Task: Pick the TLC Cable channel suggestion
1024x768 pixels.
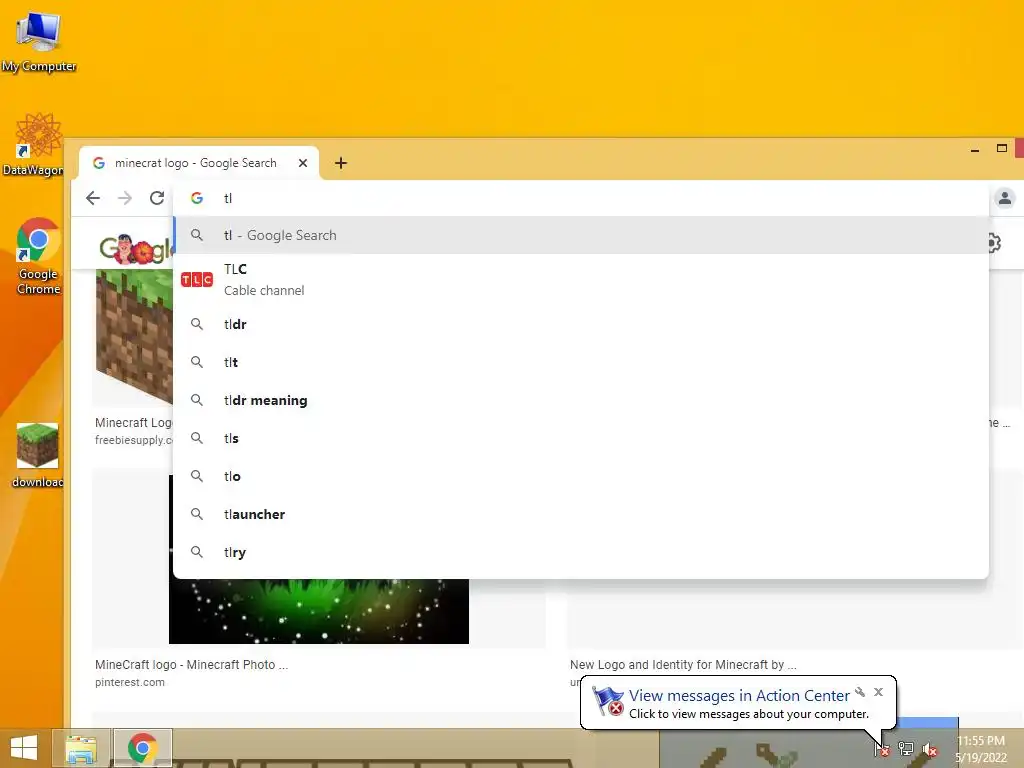Action: click(581, 280)
